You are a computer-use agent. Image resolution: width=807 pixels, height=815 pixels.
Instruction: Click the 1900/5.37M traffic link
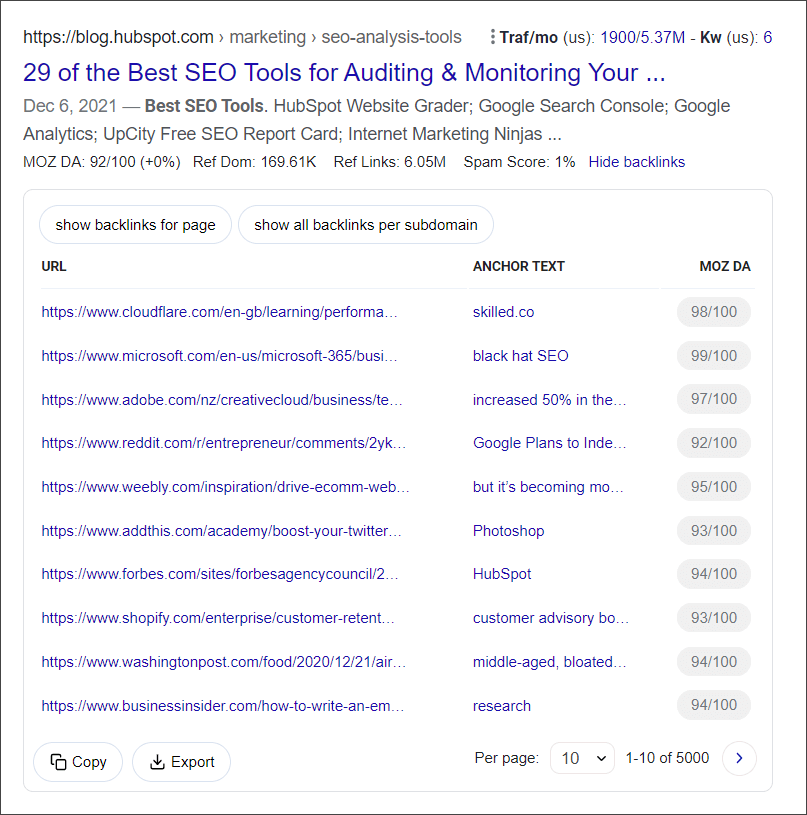642,37
